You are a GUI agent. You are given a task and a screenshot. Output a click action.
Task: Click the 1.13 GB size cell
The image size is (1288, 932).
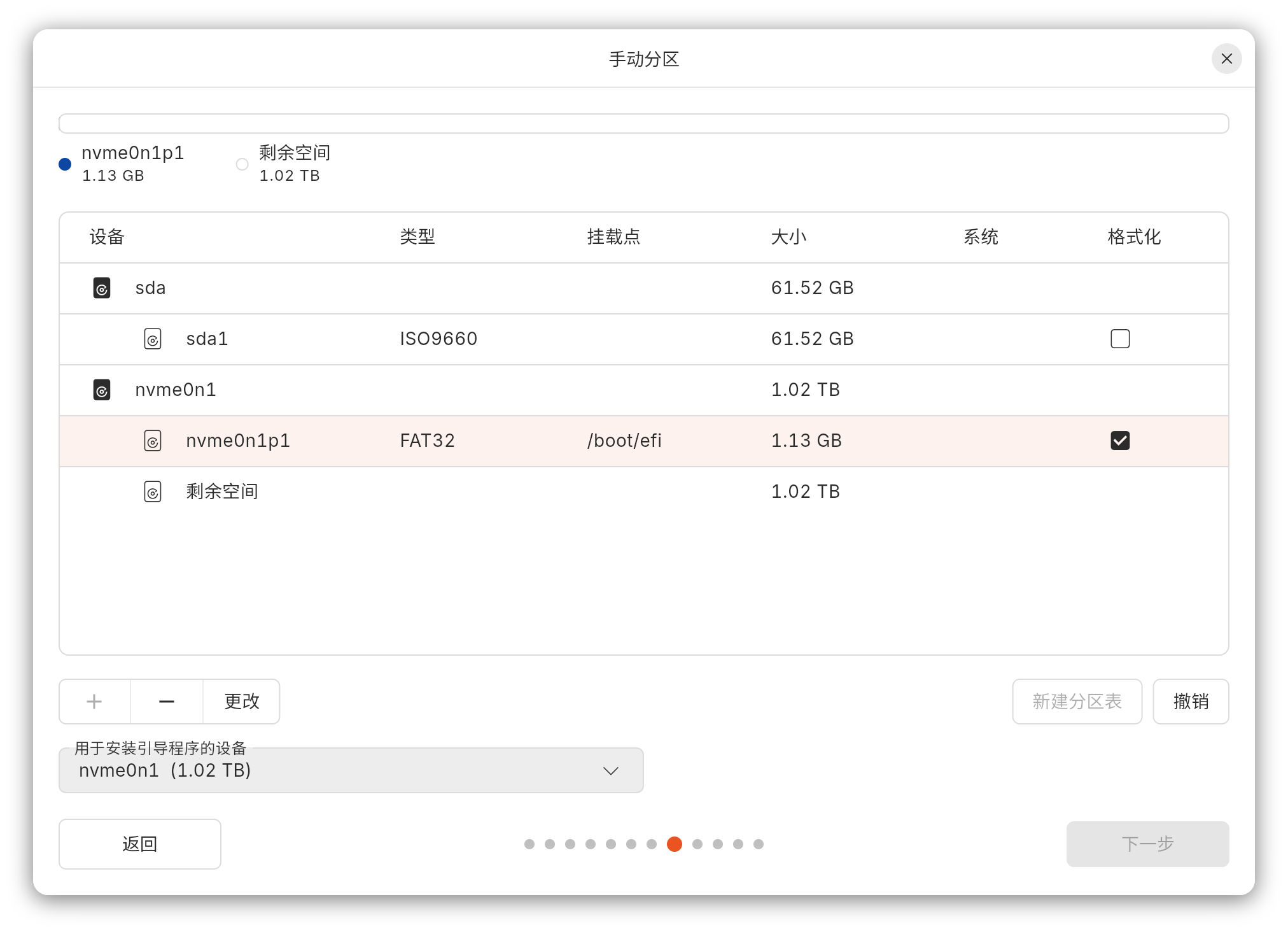click(806, 441)
